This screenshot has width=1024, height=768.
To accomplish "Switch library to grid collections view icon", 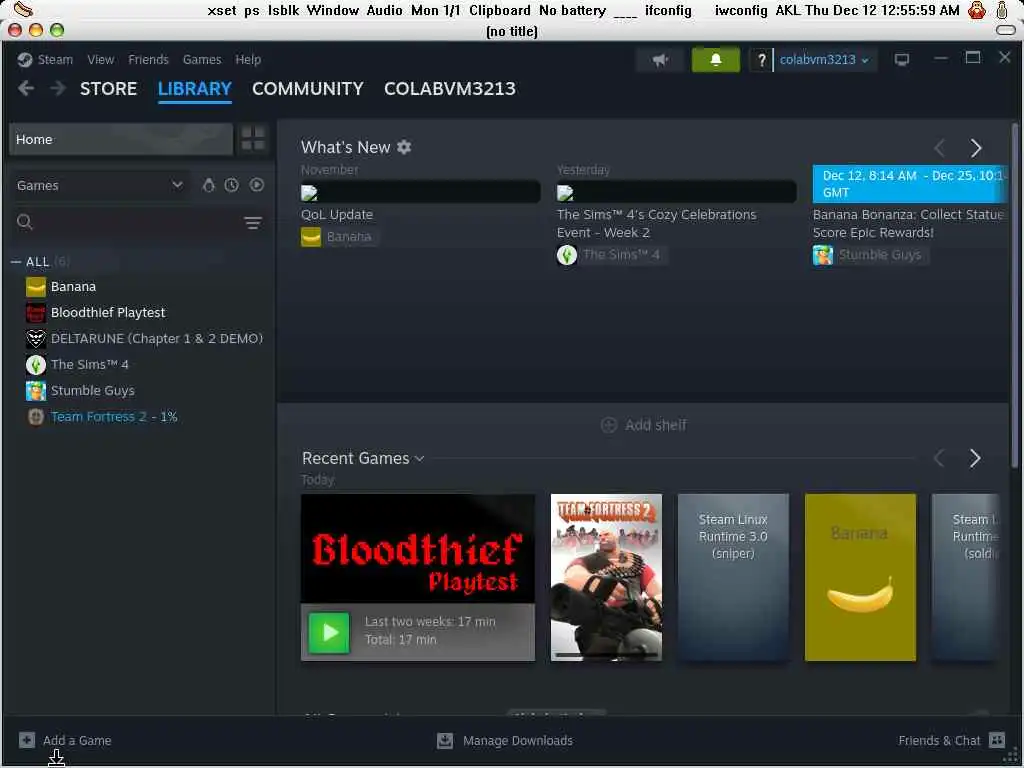I will 253,138.
